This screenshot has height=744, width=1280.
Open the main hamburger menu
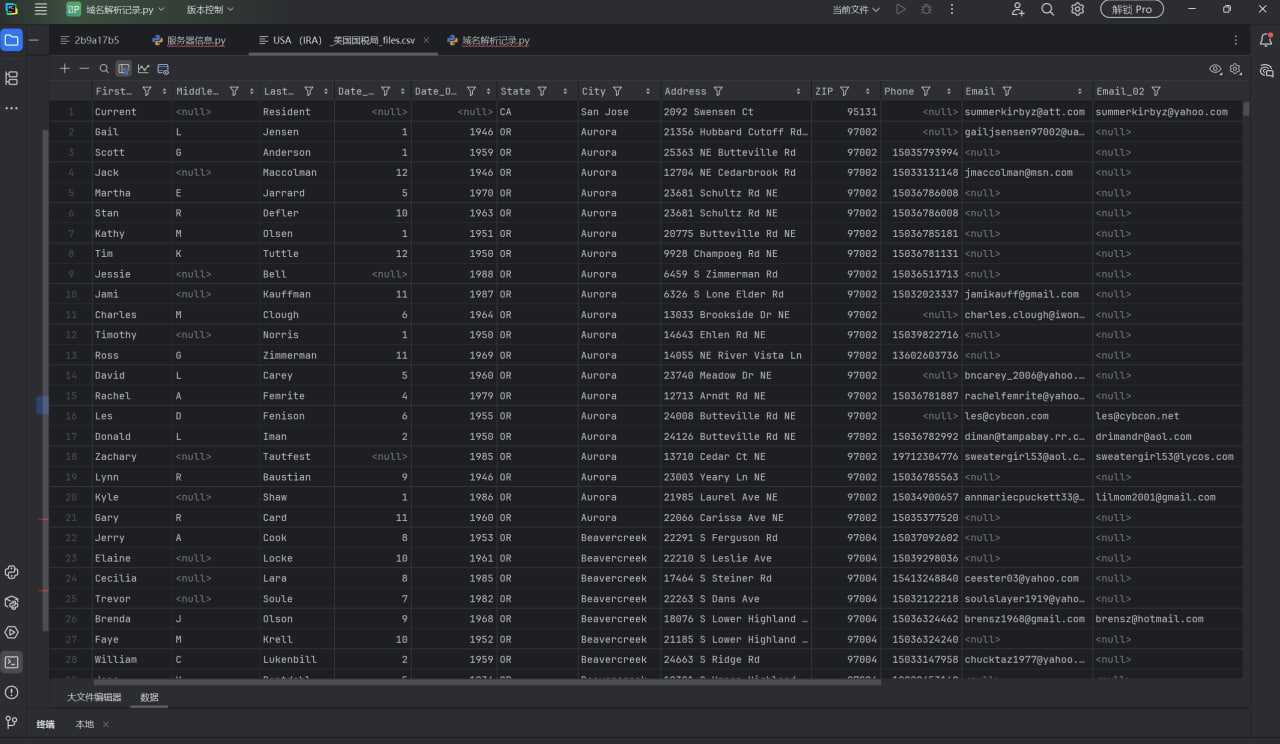coord(40,9)
